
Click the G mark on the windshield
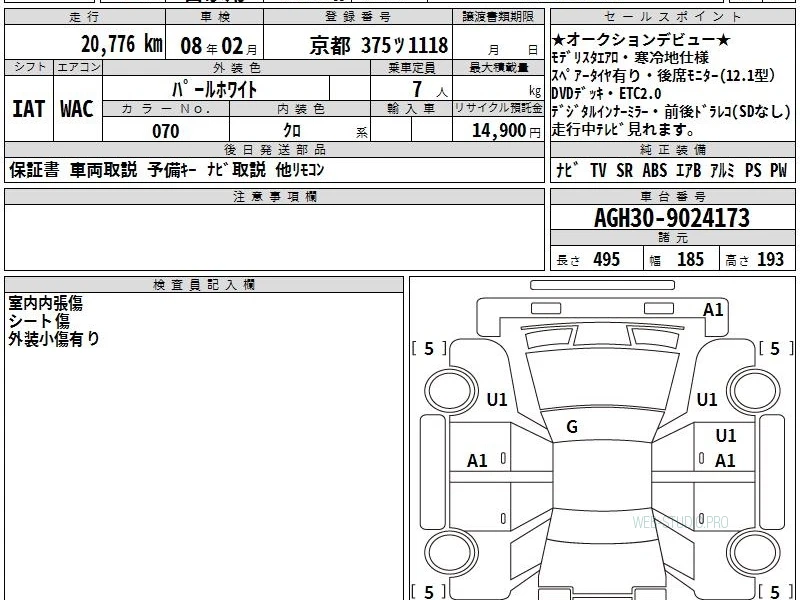[x=572, y=427]
